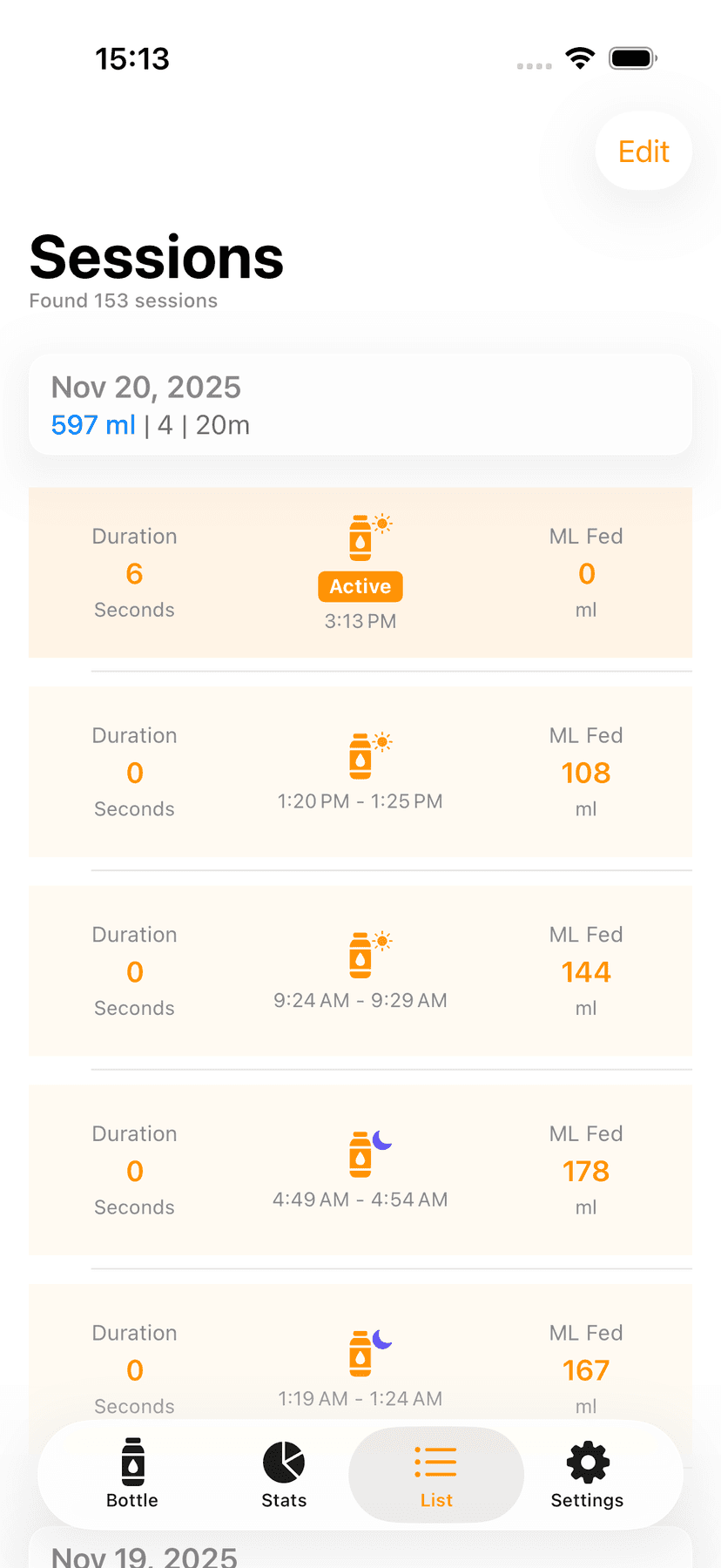Click the 6 seconds duration value
721x1568 pixels.
134,574
